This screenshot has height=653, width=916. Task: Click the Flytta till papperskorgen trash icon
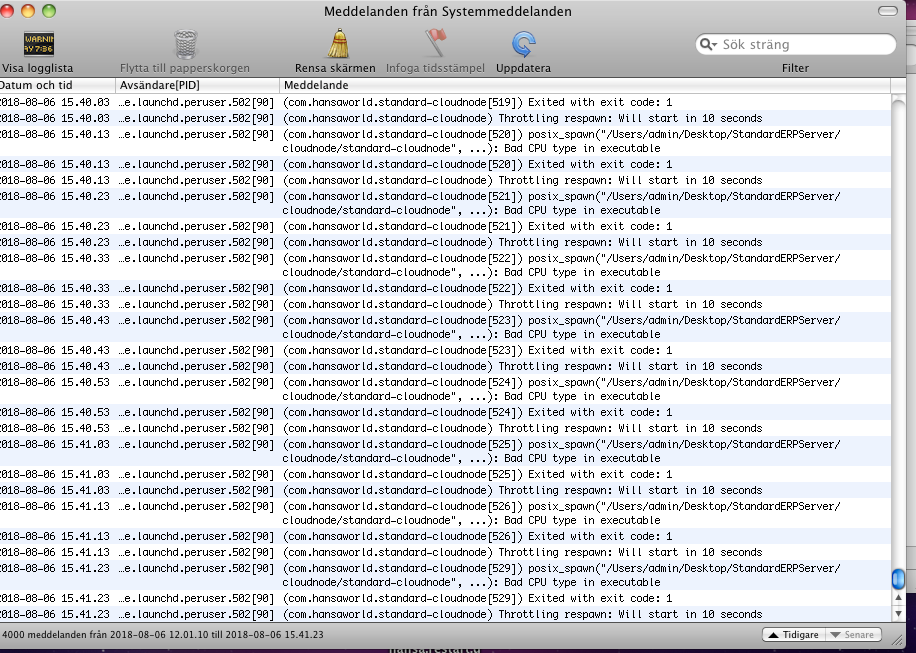point(185,44)
